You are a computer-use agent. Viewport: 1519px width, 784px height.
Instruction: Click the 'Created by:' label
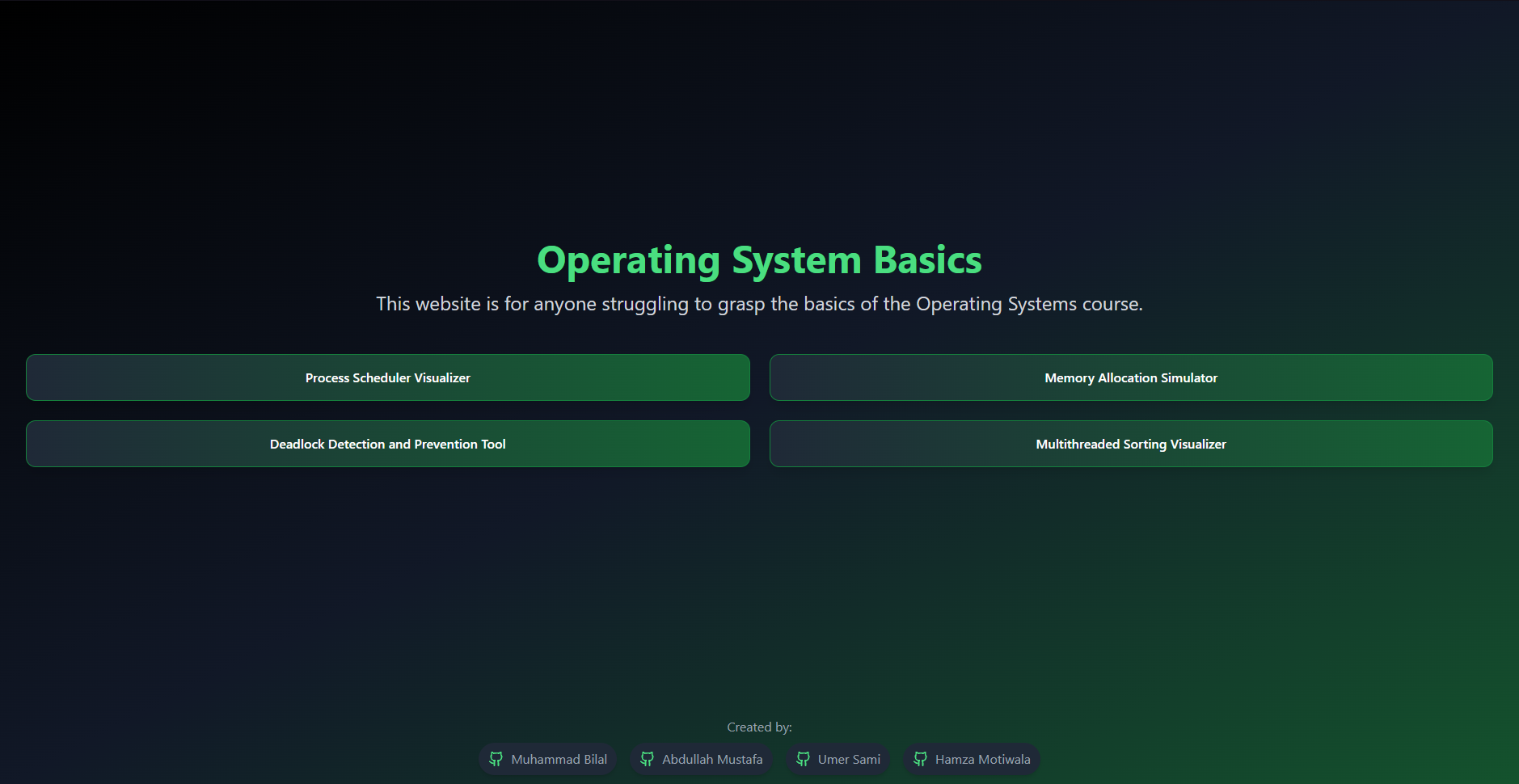pyautogui.click(x=759, y=727)
